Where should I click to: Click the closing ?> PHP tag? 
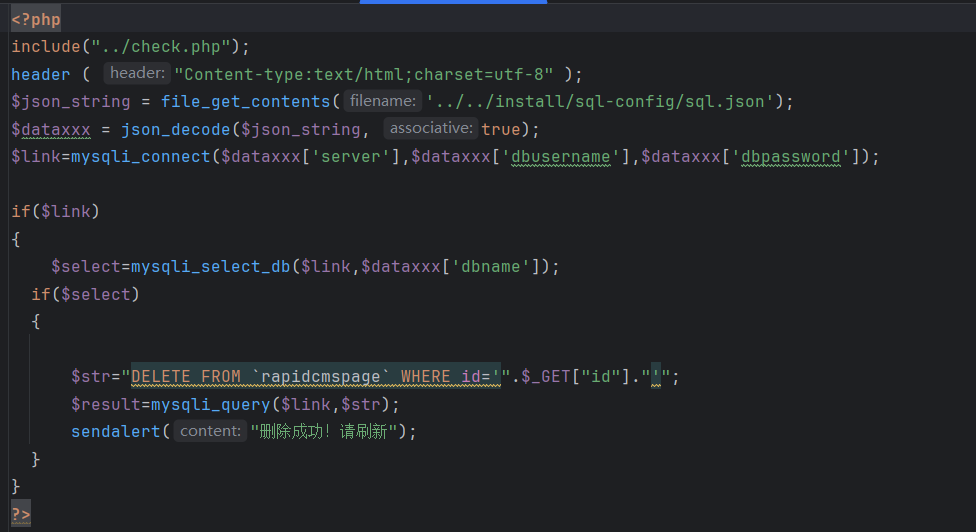[x=21, y=514]
